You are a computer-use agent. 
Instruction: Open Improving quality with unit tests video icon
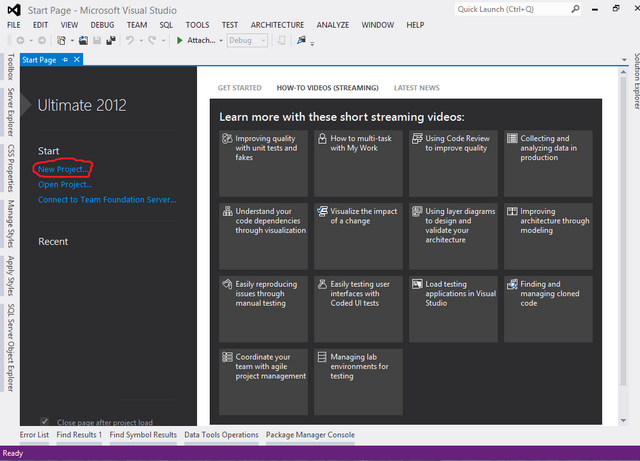point(227,138)
